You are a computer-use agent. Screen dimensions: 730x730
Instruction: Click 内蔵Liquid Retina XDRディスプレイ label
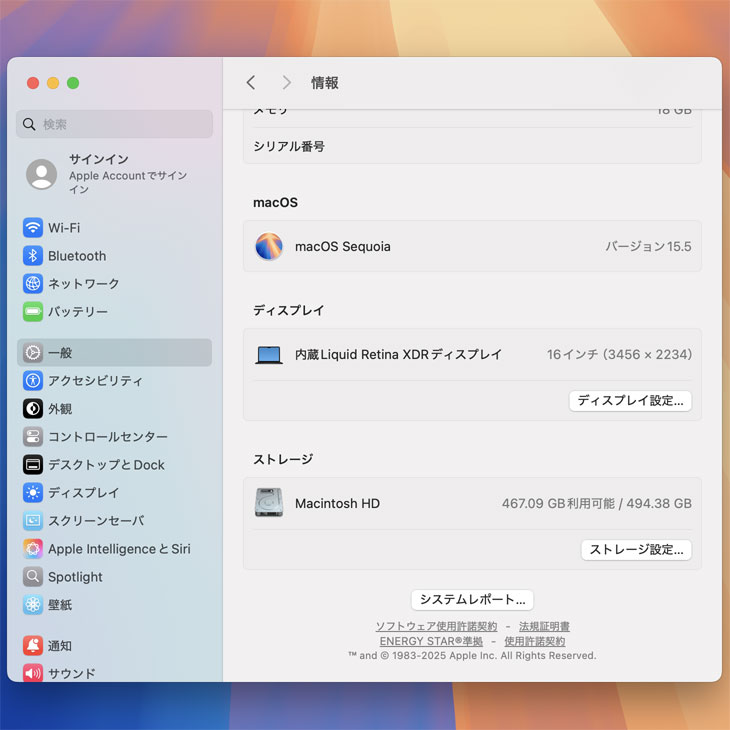tap(398, 355)
